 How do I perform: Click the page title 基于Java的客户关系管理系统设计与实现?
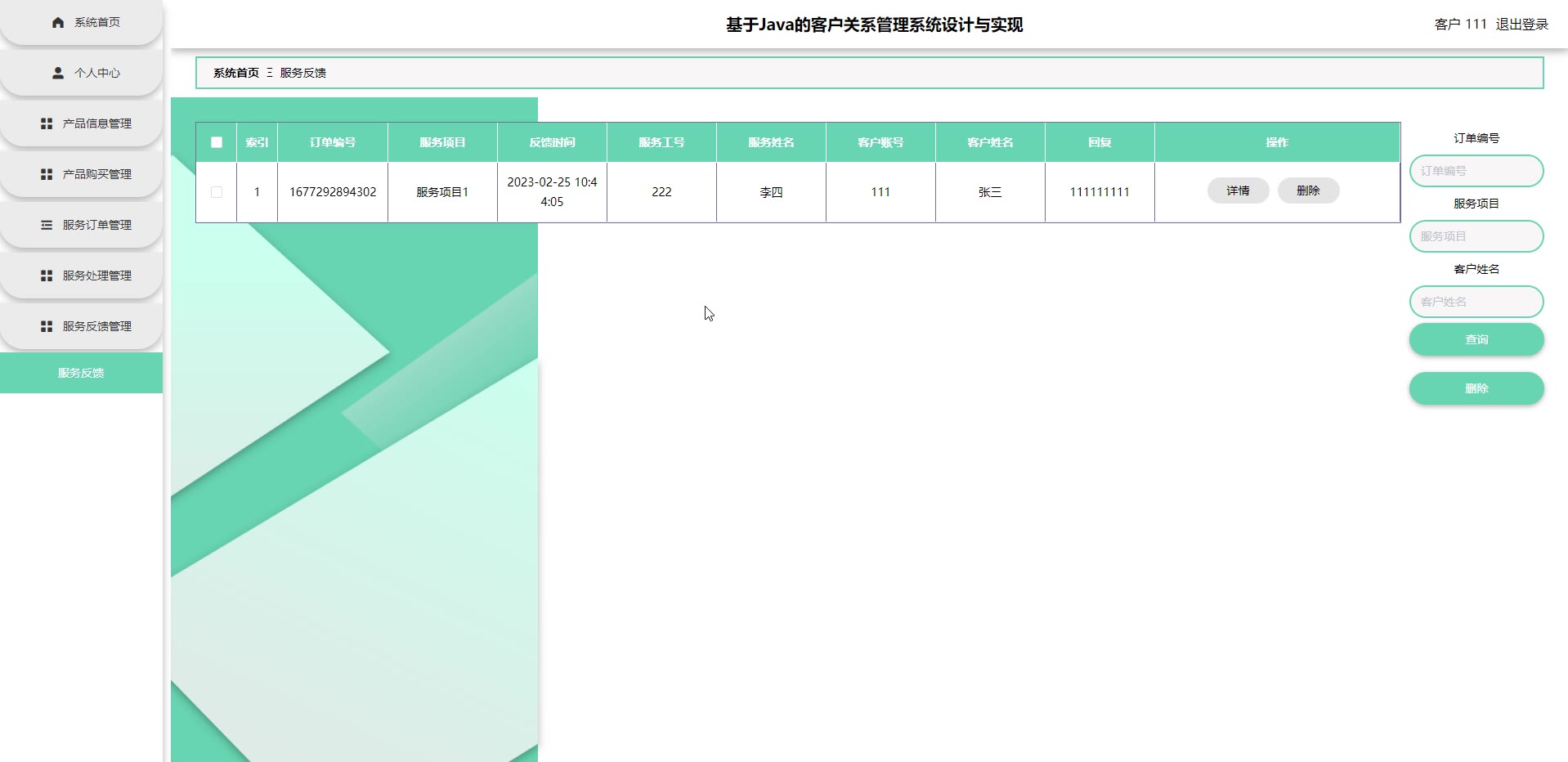[x=874, y=25]
